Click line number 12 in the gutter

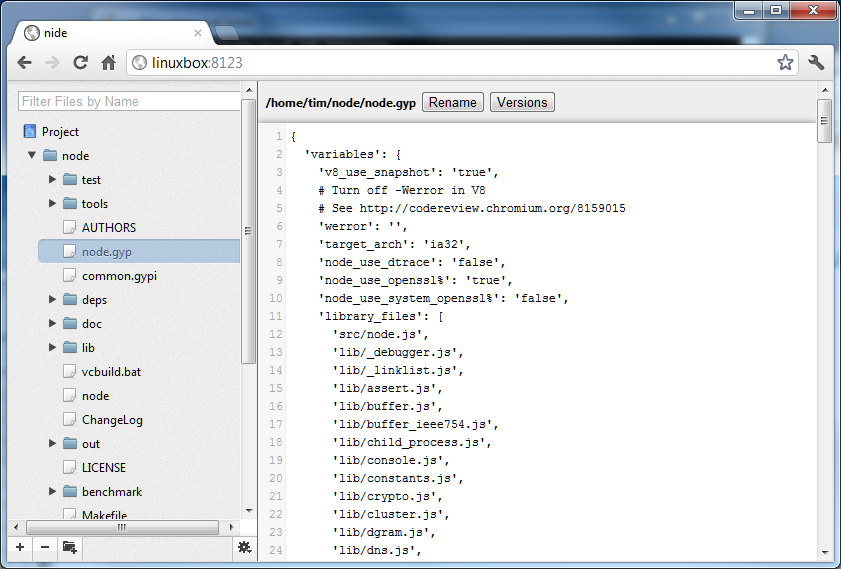click(x=276, y=334)
